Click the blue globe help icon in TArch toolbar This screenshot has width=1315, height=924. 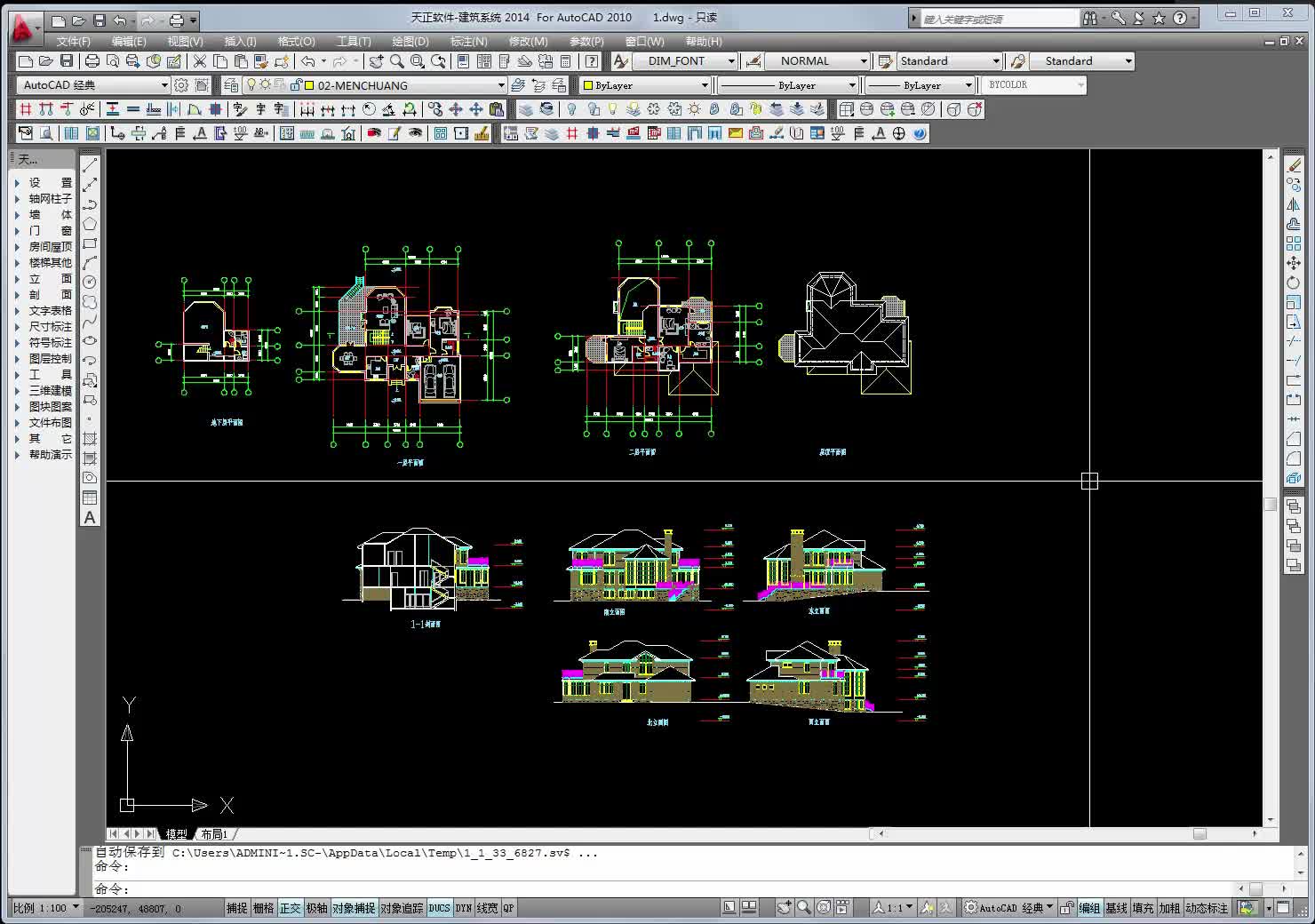(x=920, y=133)
